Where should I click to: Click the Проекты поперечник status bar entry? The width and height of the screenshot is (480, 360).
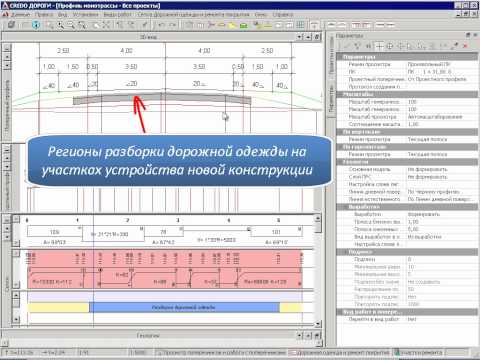[x=220, y=352]
